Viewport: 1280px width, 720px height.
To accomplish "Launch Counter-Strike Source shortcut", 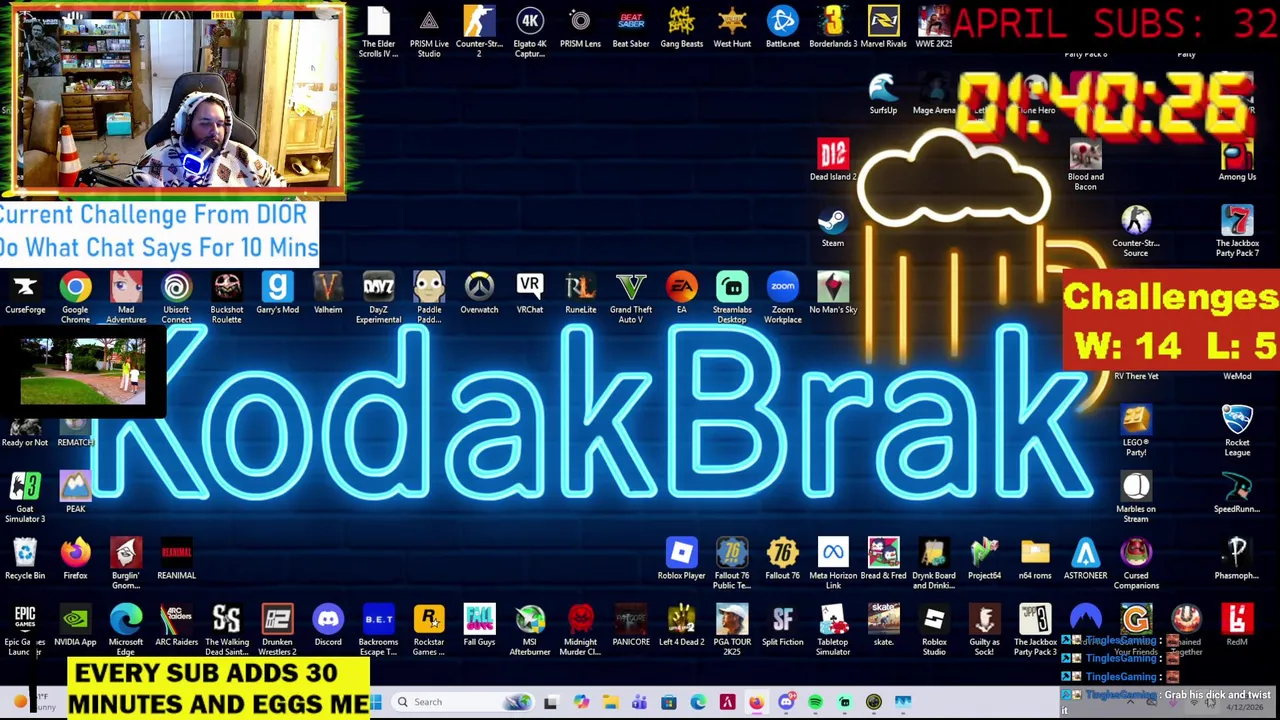I will (1136, 232).
